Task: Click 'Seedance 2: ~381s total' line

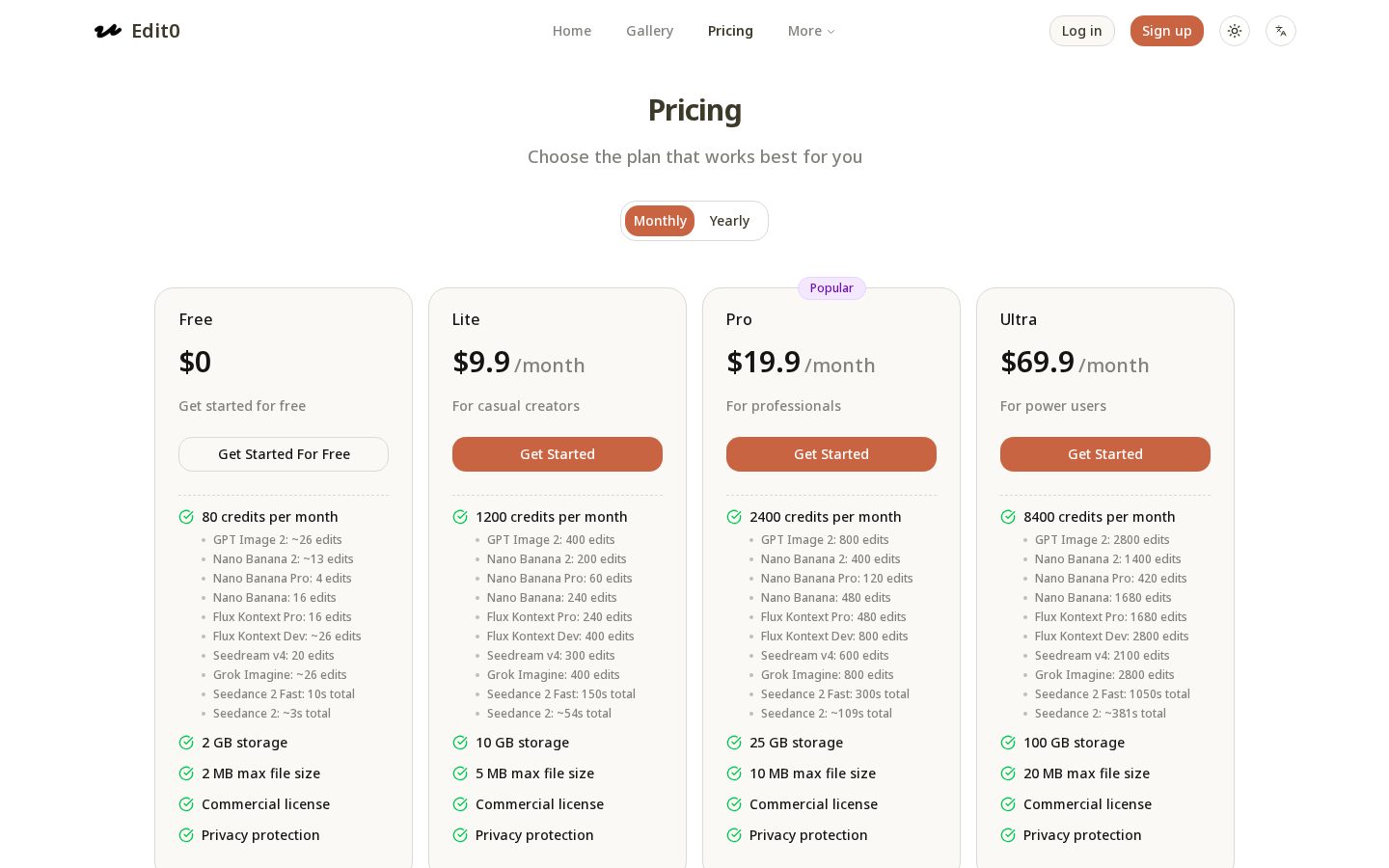Action: pyautogui.click(x=1101, y=714)
